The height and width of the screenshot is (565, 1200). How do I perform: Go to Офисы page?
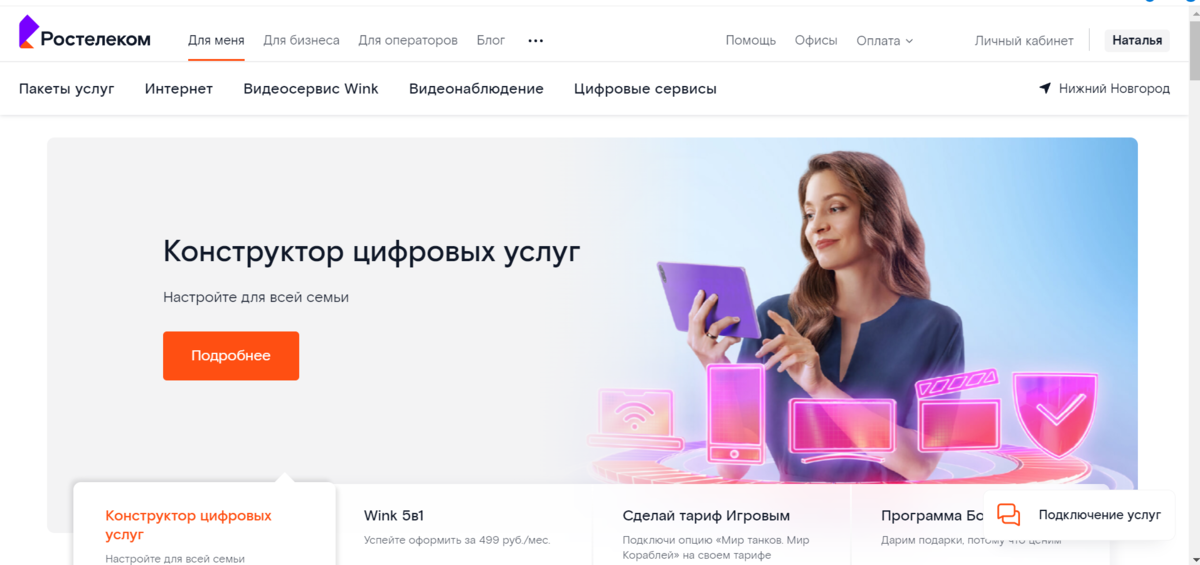tap(816, 41)
